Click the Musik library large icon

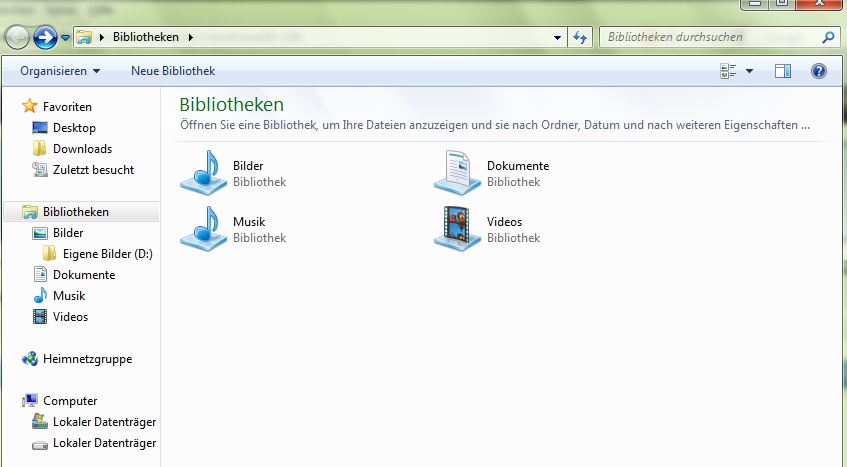(204, 228)
